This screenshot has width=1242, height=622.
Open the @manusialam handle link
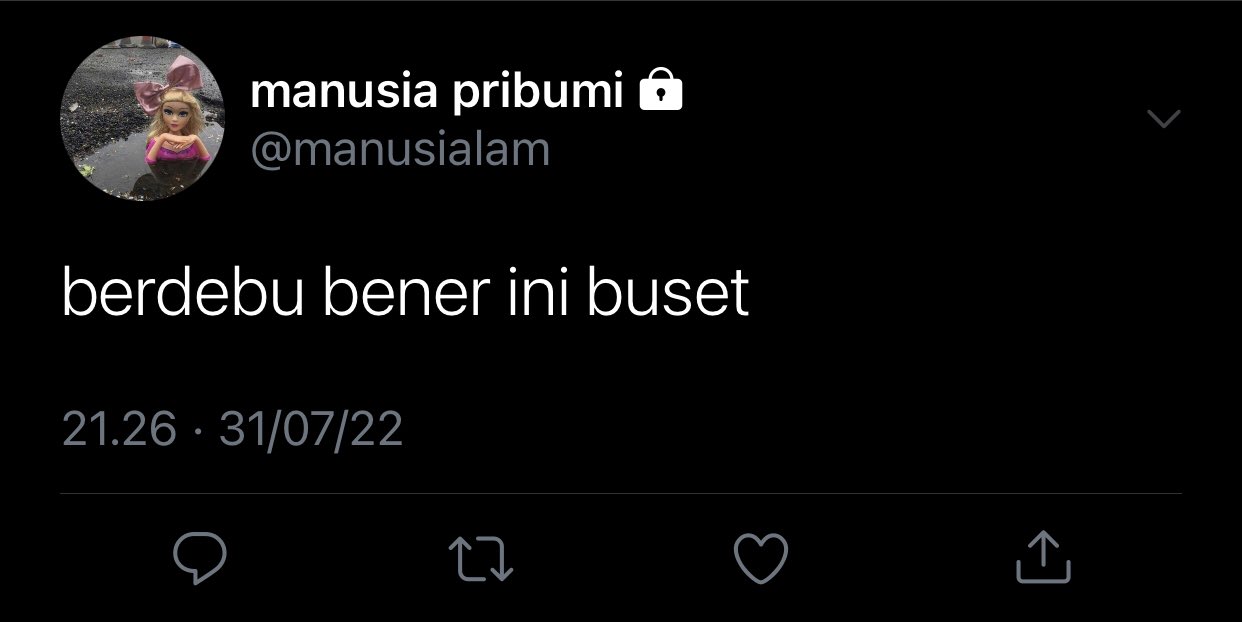(x=400, y=150)
